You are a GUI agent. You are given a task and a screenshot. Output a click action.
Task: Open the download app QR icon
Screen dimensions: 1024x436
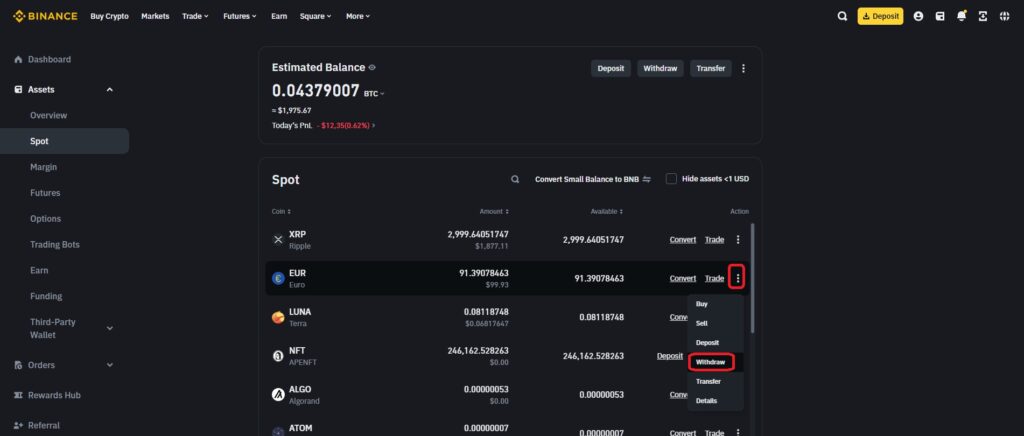point(983,16)
